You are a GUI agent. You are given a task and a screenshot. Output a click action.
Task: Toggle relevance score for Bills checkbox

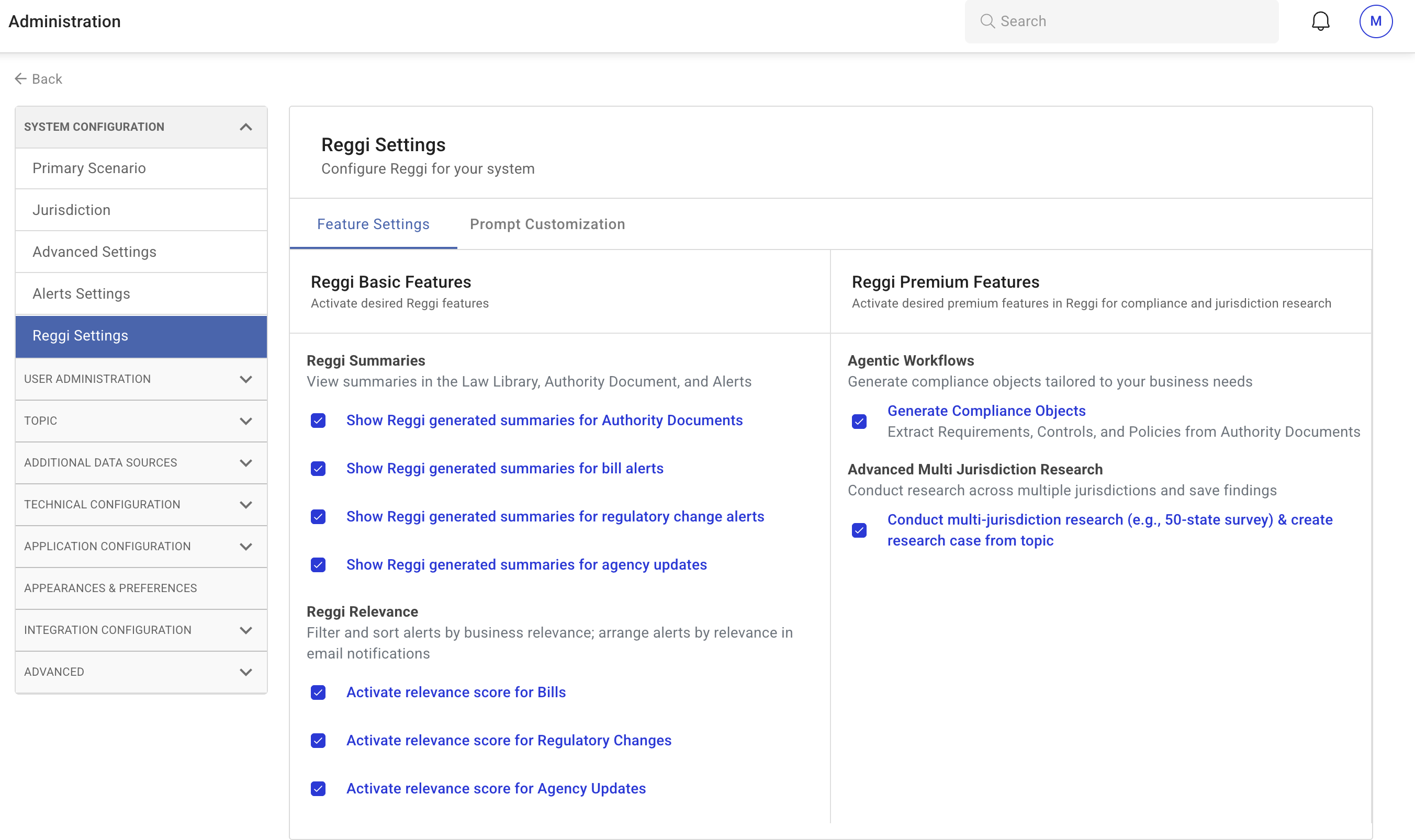click(318, 693)
